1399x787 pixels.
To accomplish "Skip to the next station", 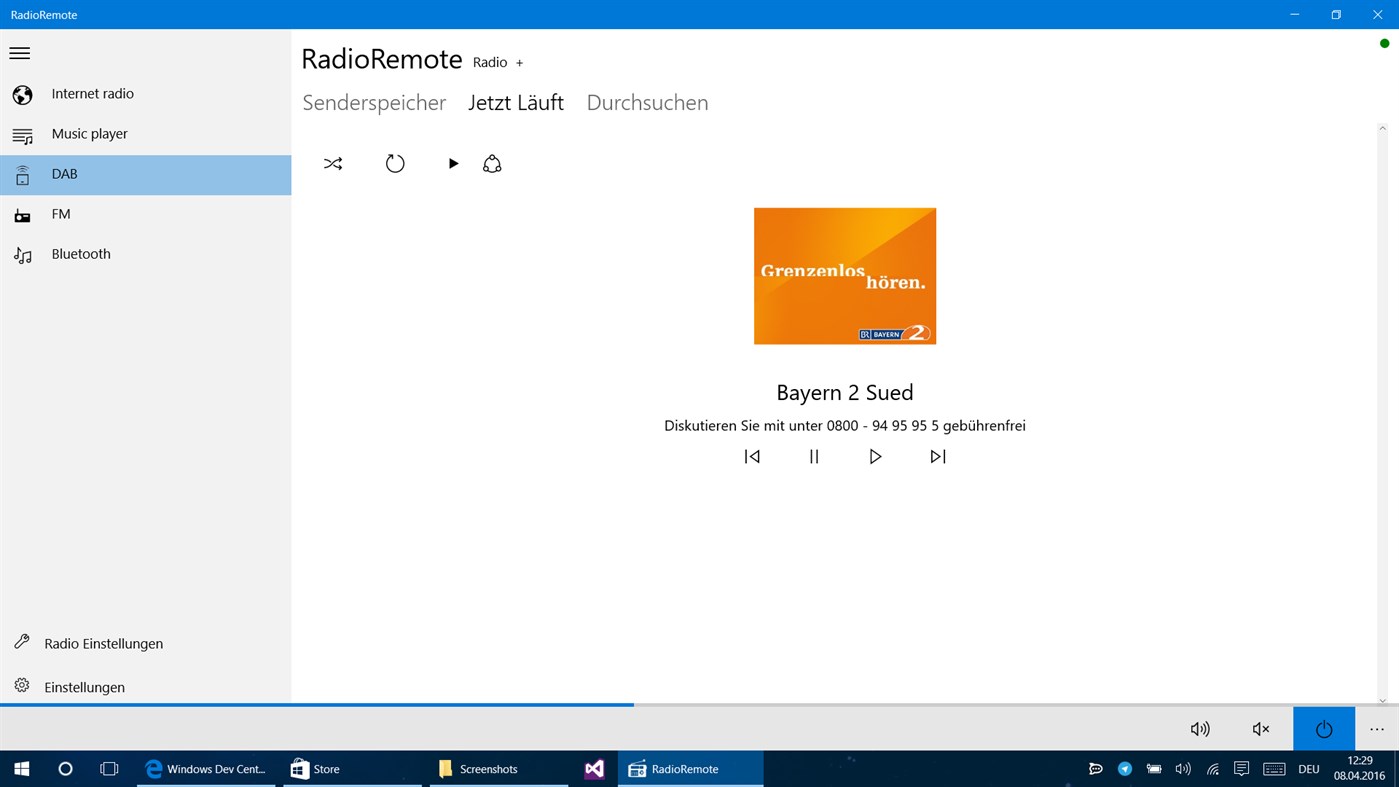I will [x=937, y=456].
